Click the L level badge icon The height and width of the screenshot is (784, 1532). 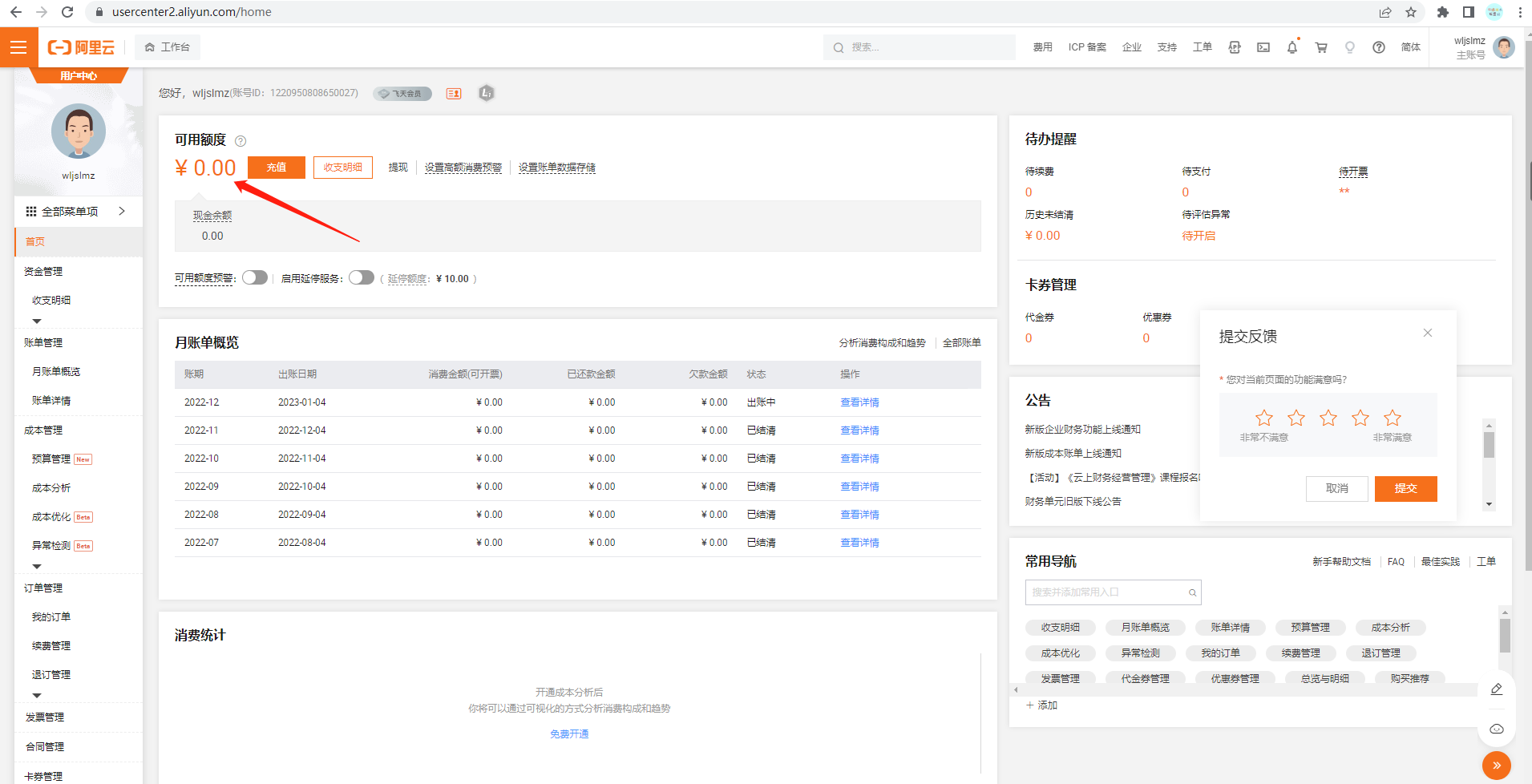[x=487, y=93]
